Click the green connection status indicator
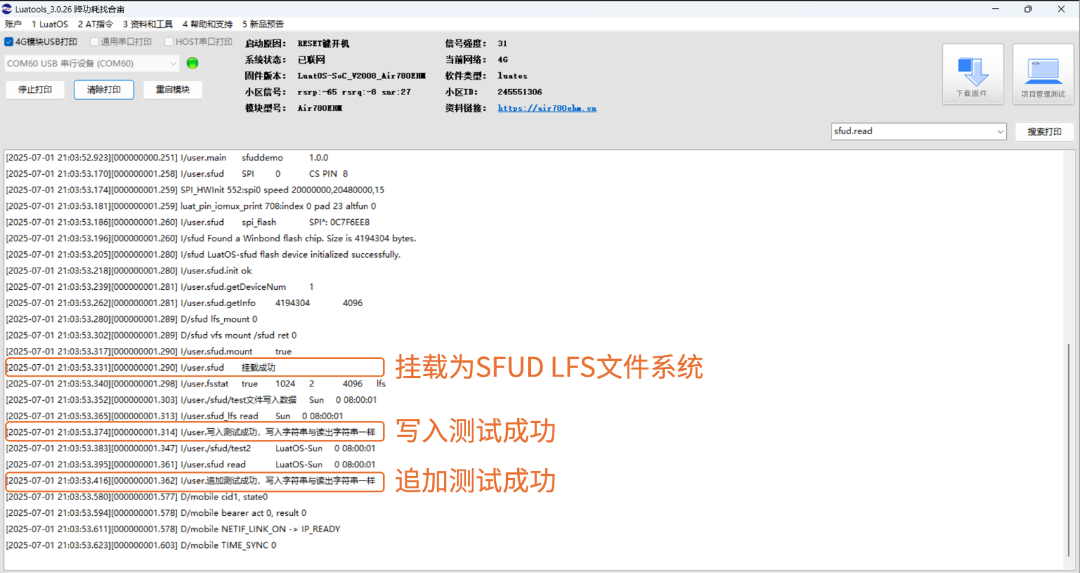Viewport: 1080px width, 573px height. 193,63
